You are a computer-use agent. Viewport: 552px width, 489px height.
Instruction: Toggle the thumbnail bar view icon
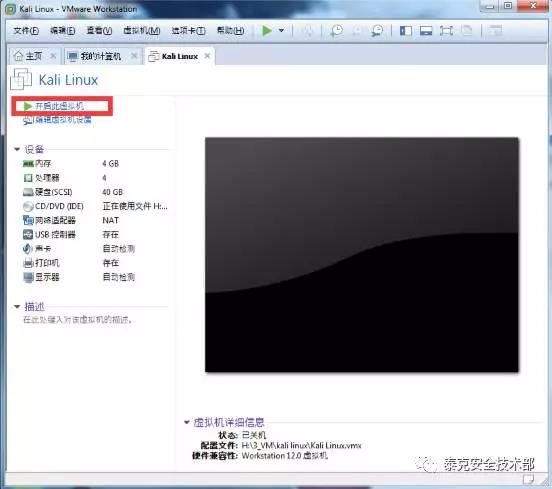click(x=426, y=31)
